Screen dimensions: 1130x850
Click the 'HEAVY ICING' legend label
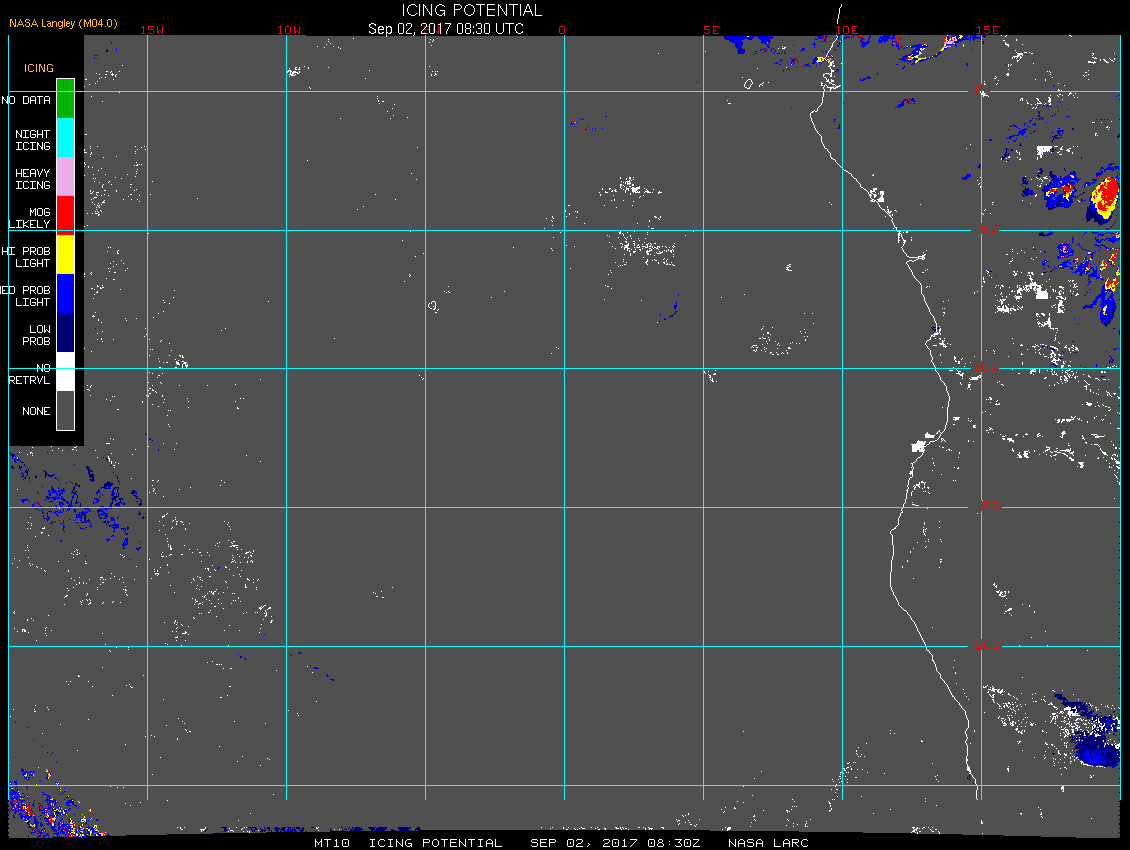pyautogui.click(x=33, y=179)
